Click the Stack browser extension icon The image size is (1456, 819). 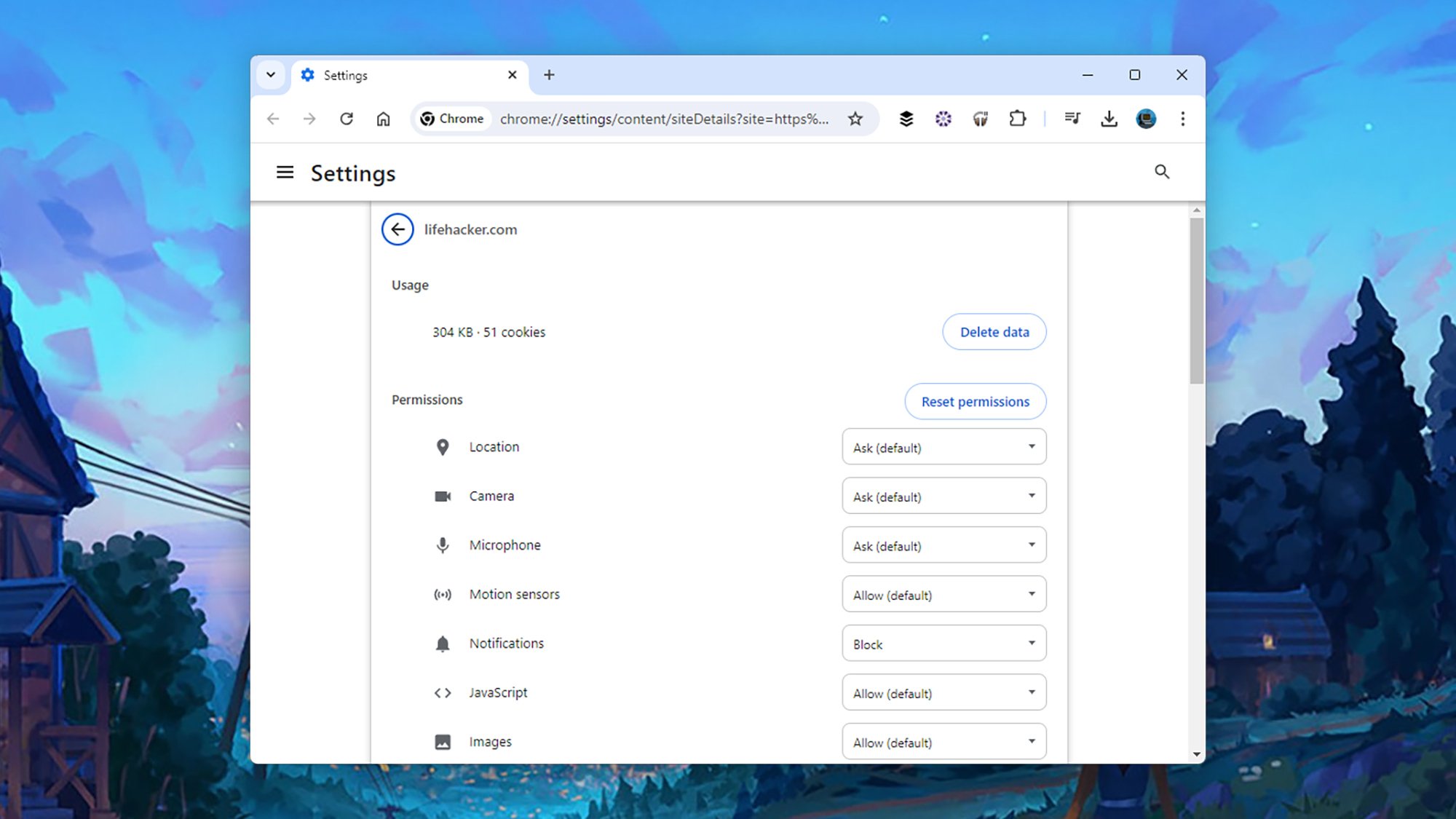(907, 119)
